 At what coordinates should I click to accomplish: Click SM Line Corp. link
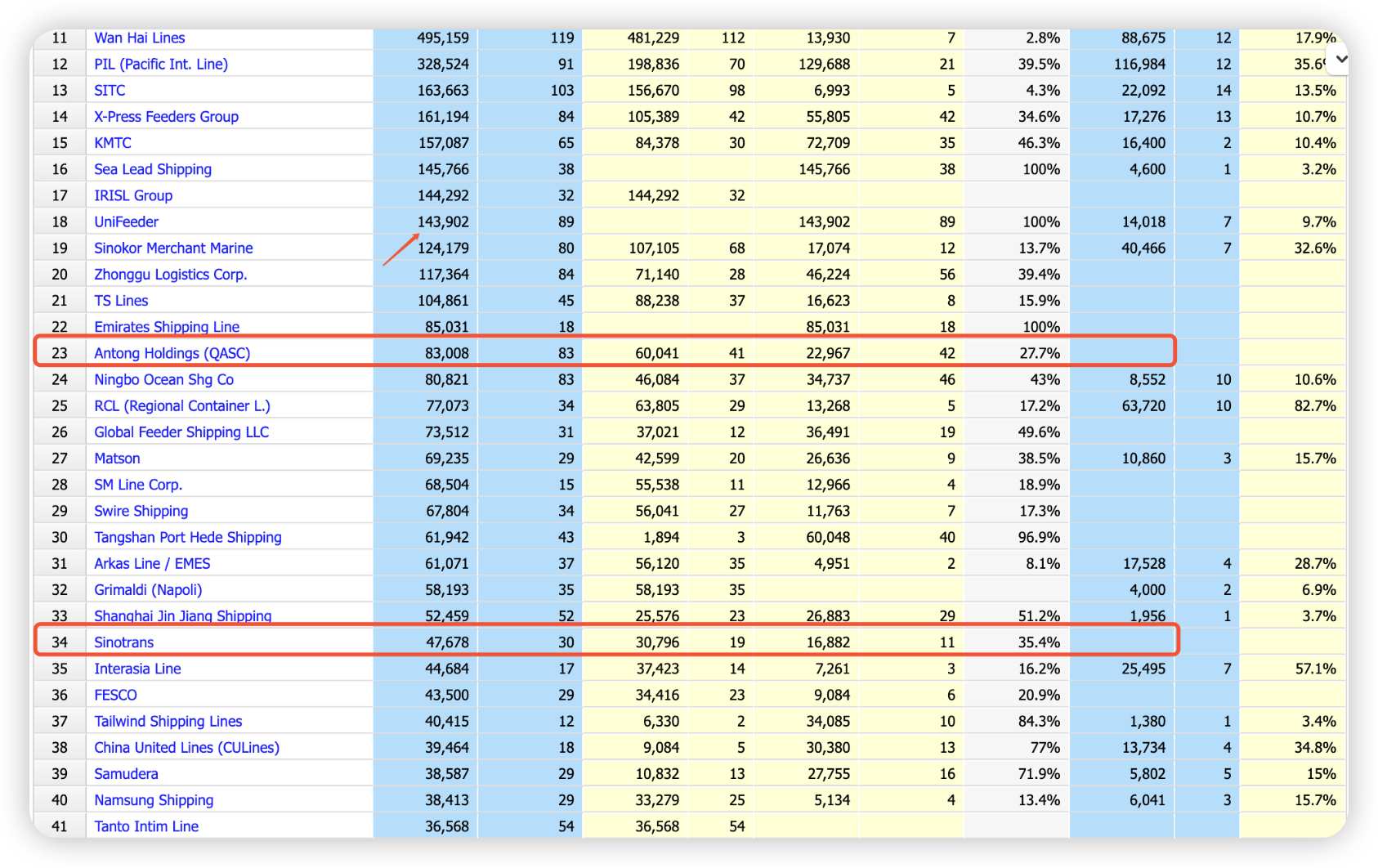pos(138,485)
